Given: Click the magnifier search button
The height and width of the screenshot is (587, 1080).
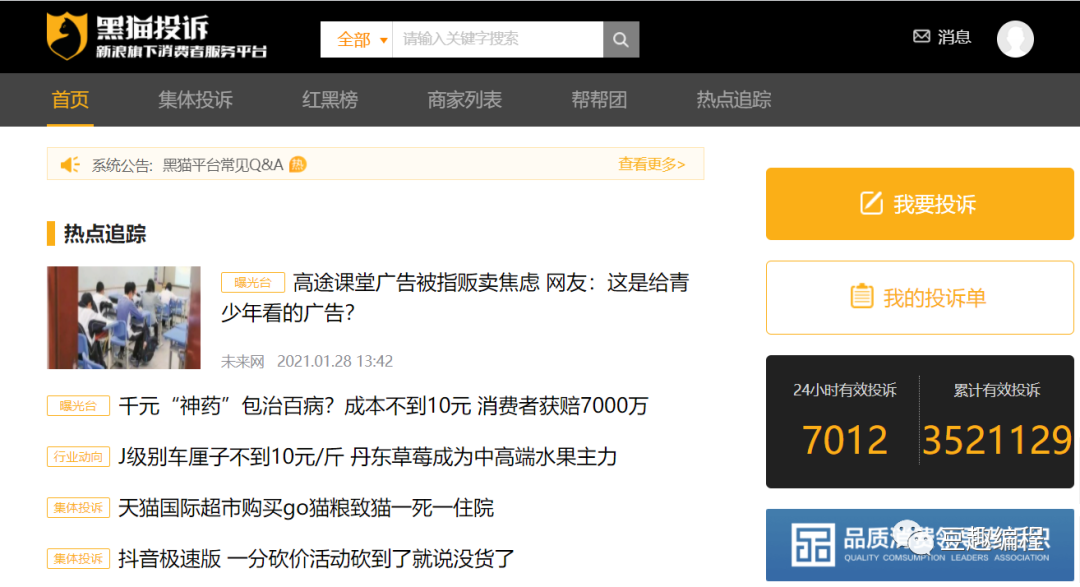Looking at the screenshot, I should [x=621, y=39].
